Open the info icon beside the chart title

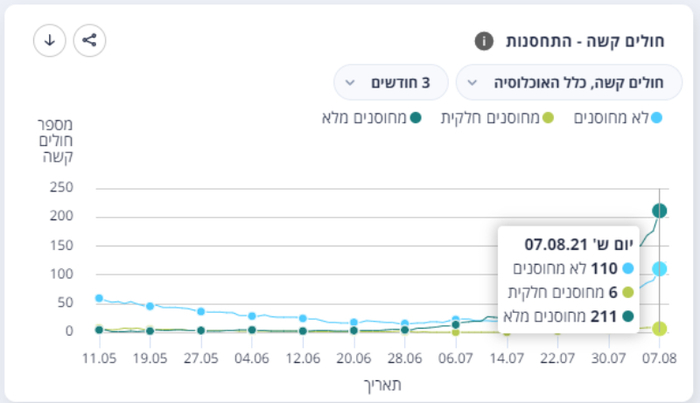[x=483, y=41]
